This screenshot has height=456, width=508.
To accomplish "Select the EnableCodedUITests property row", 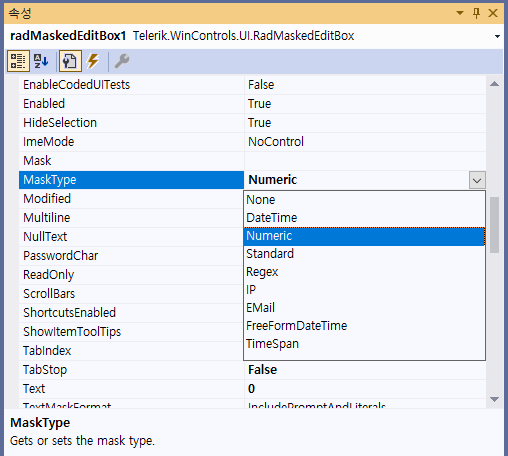I will [x=252, y=85].
